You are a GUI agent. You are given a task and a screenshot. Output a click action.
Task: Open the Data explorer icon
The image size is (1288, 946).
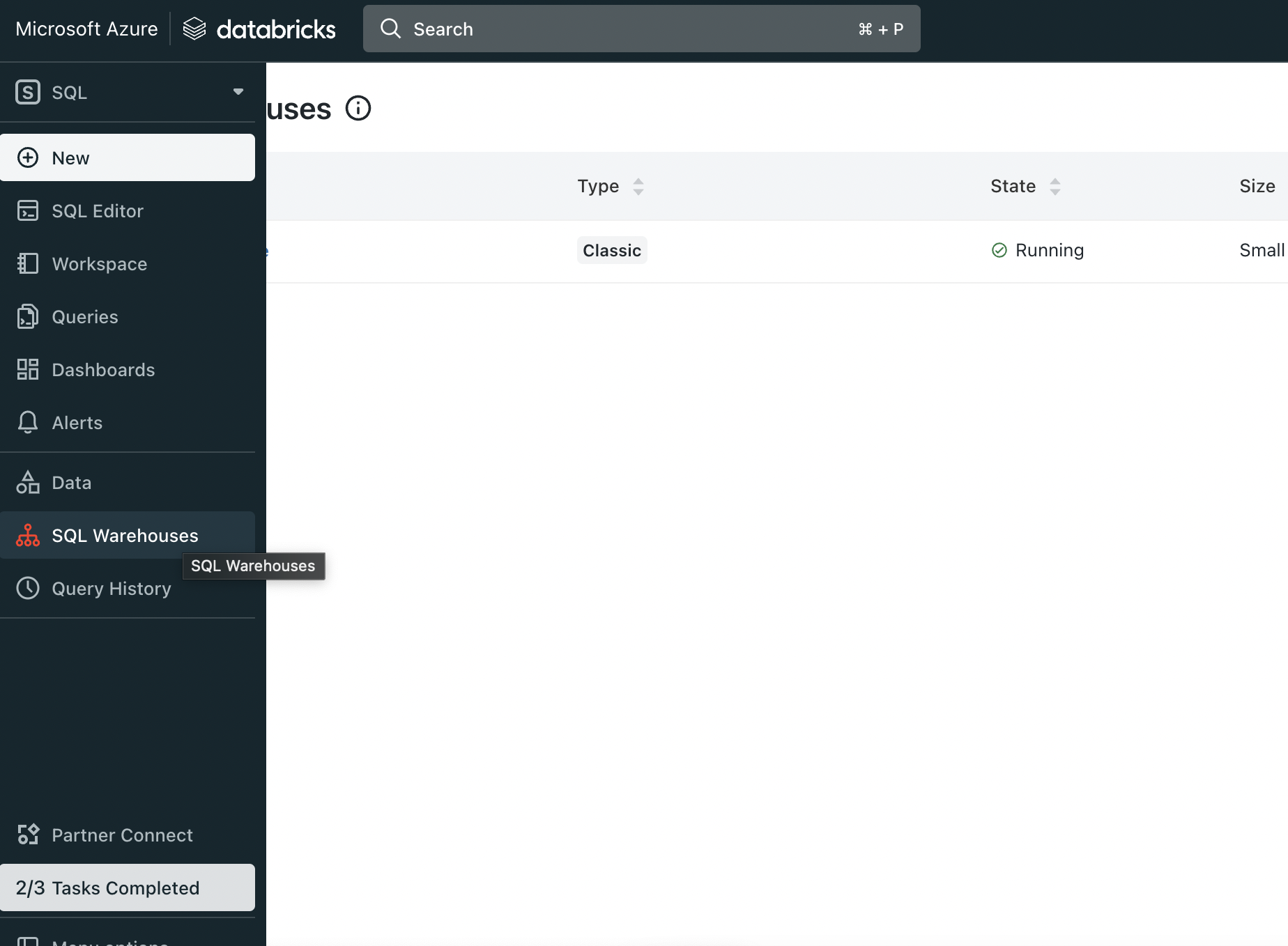(28, 482)
